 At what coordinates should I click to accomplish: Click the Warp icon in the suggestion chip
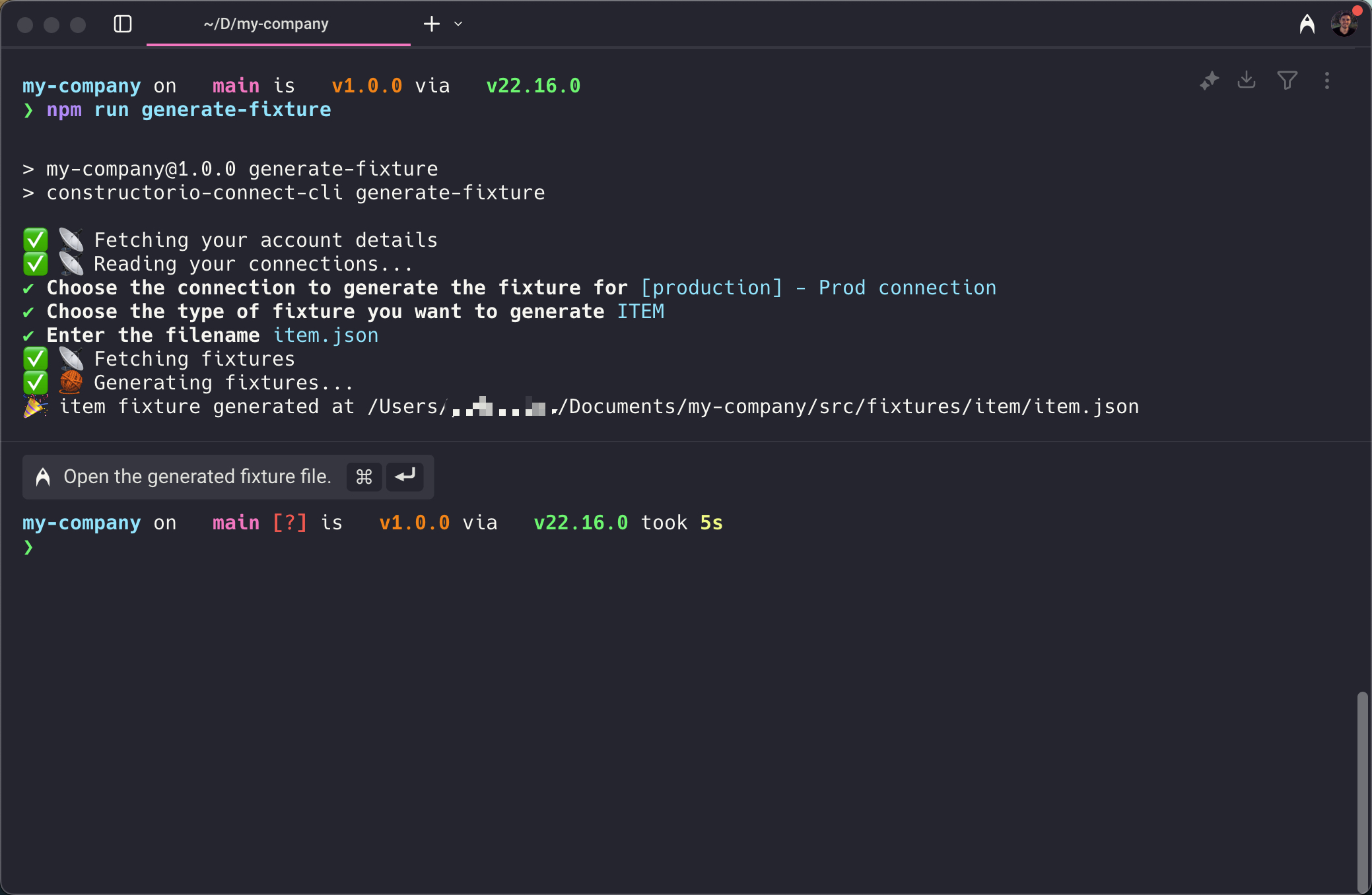point(43,477)
